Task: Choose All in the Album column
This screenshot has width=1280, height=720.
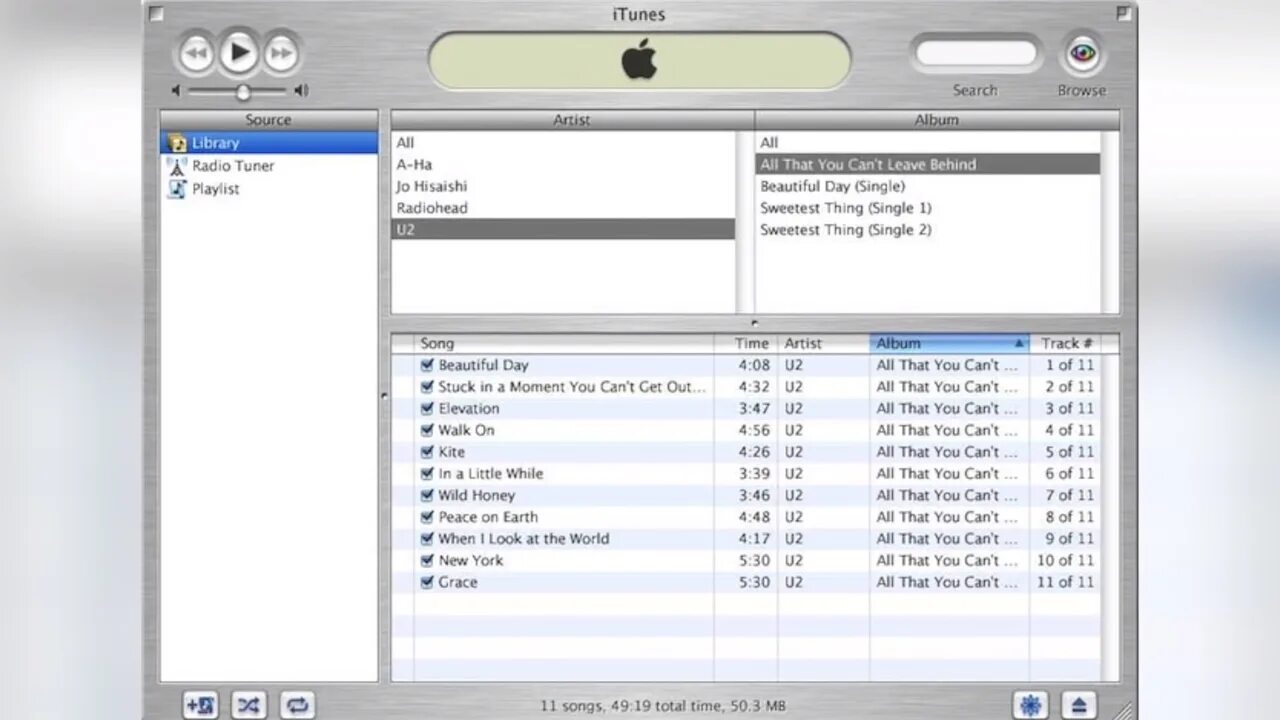Action: [x=927, y=143]
